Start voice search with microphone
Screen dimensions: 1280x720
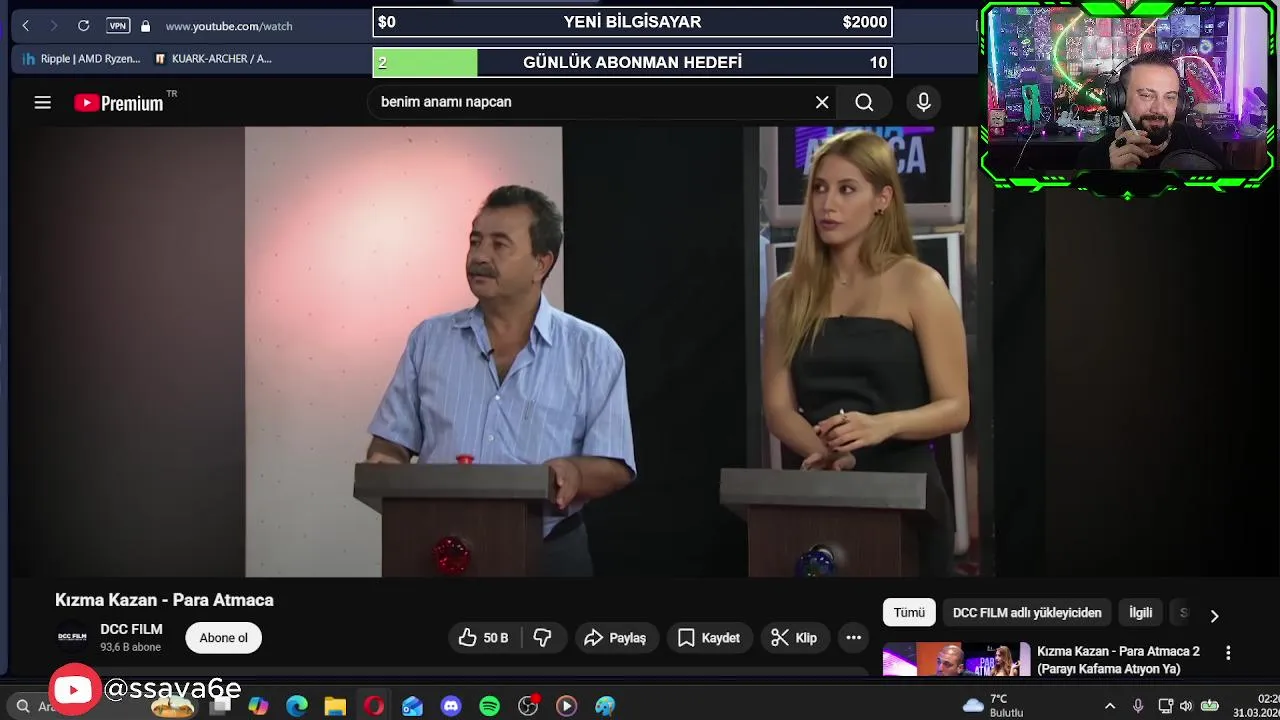click(923, 102)
